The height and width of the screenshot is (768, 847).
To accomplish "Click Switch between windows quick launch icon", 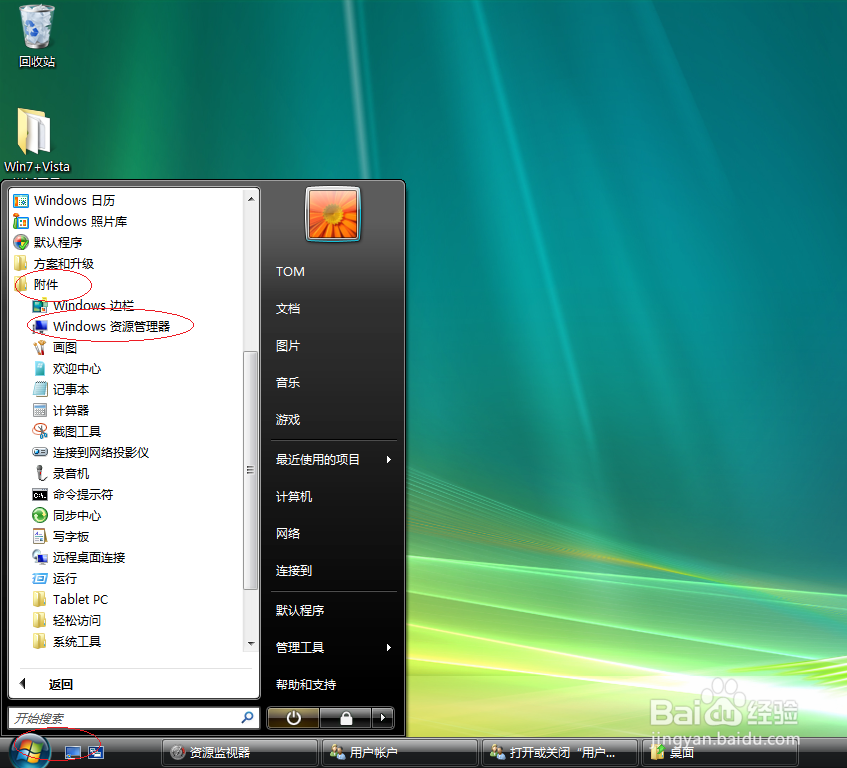I will [96, 752].
